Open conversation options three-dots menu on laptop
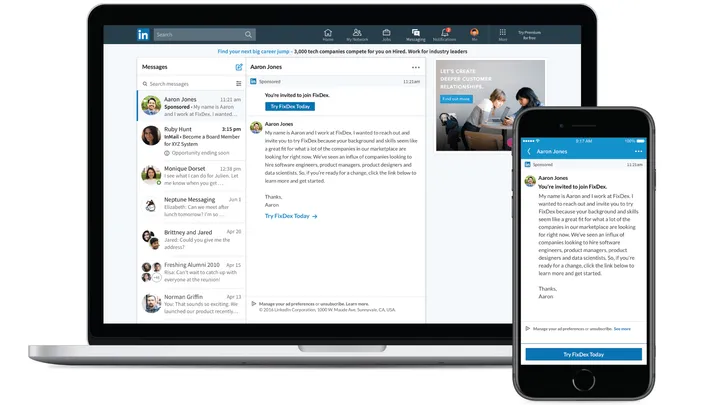This screenshot has width=720, height=405. pyautogui.click(x=416, y=68)
